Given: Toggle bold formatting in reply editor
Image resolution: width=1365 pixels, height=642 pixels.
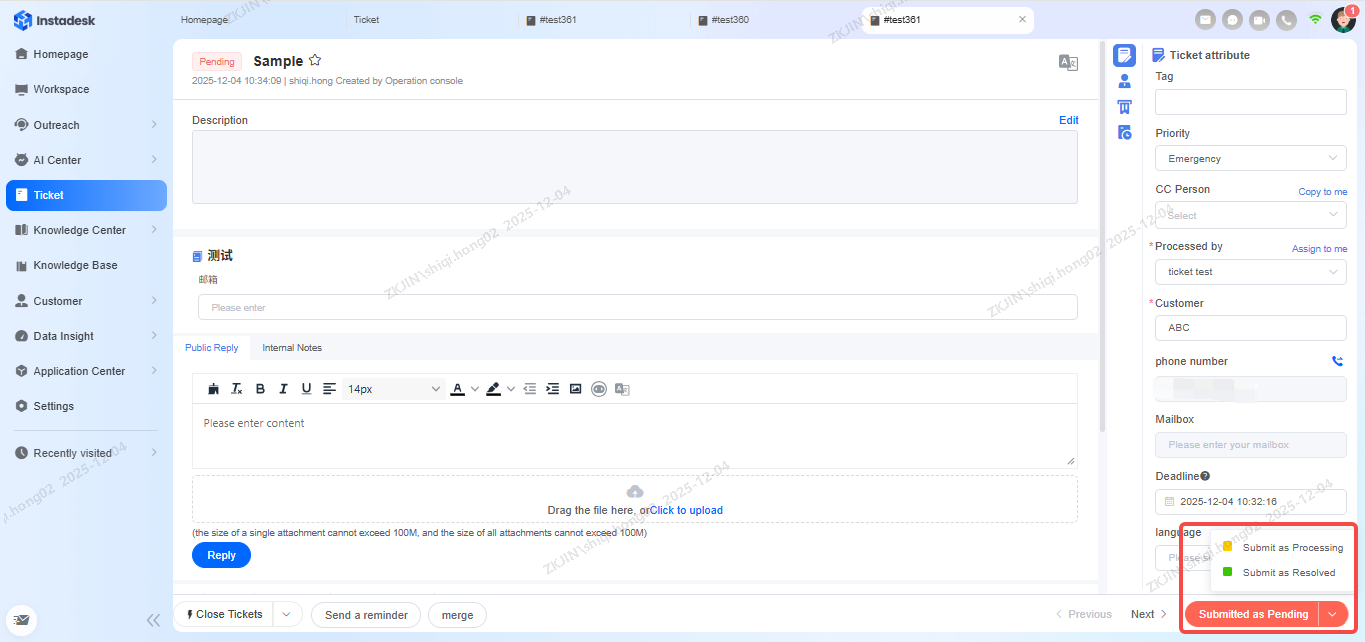Looking at the screenshot, I should pos(260,389).
